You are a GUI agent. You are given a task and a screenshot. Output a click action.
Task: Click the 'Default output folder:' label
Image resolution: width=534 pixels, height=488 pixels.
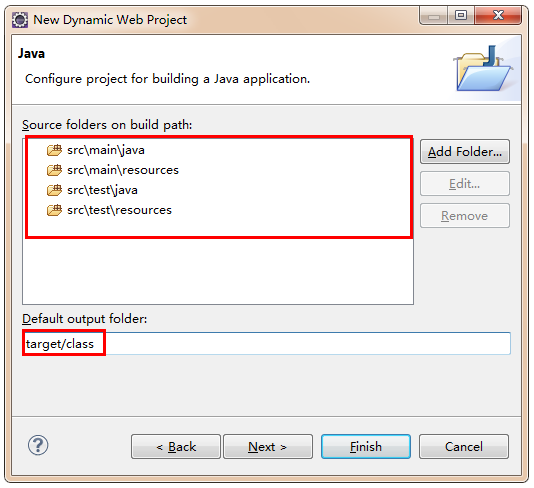tap(84, 319)
